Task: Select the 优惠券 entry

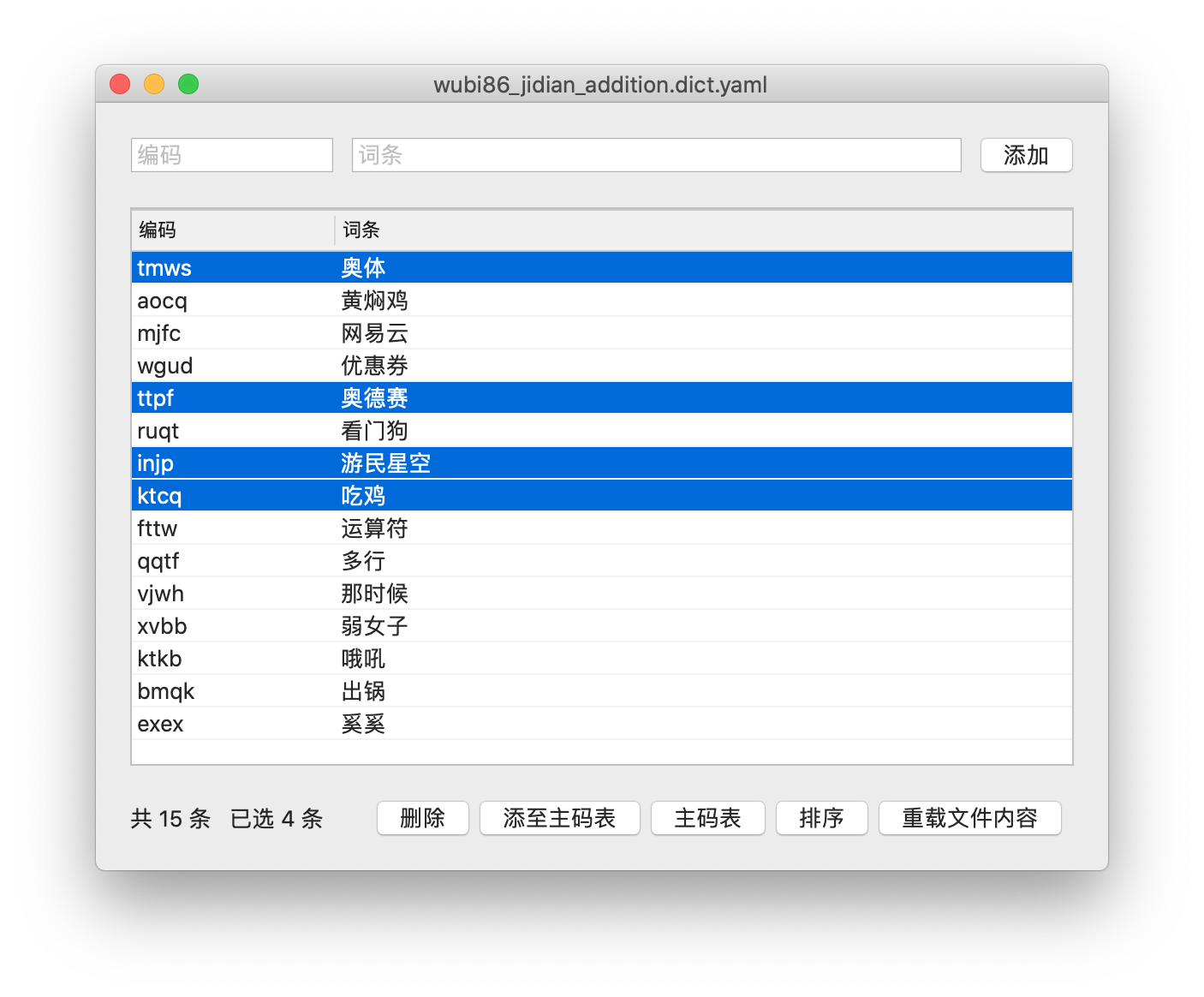Action: pos(602,366)
